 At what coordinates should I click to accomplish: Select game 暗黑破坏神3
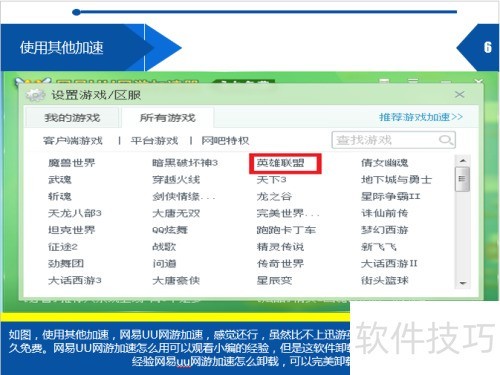click(185, 163)
